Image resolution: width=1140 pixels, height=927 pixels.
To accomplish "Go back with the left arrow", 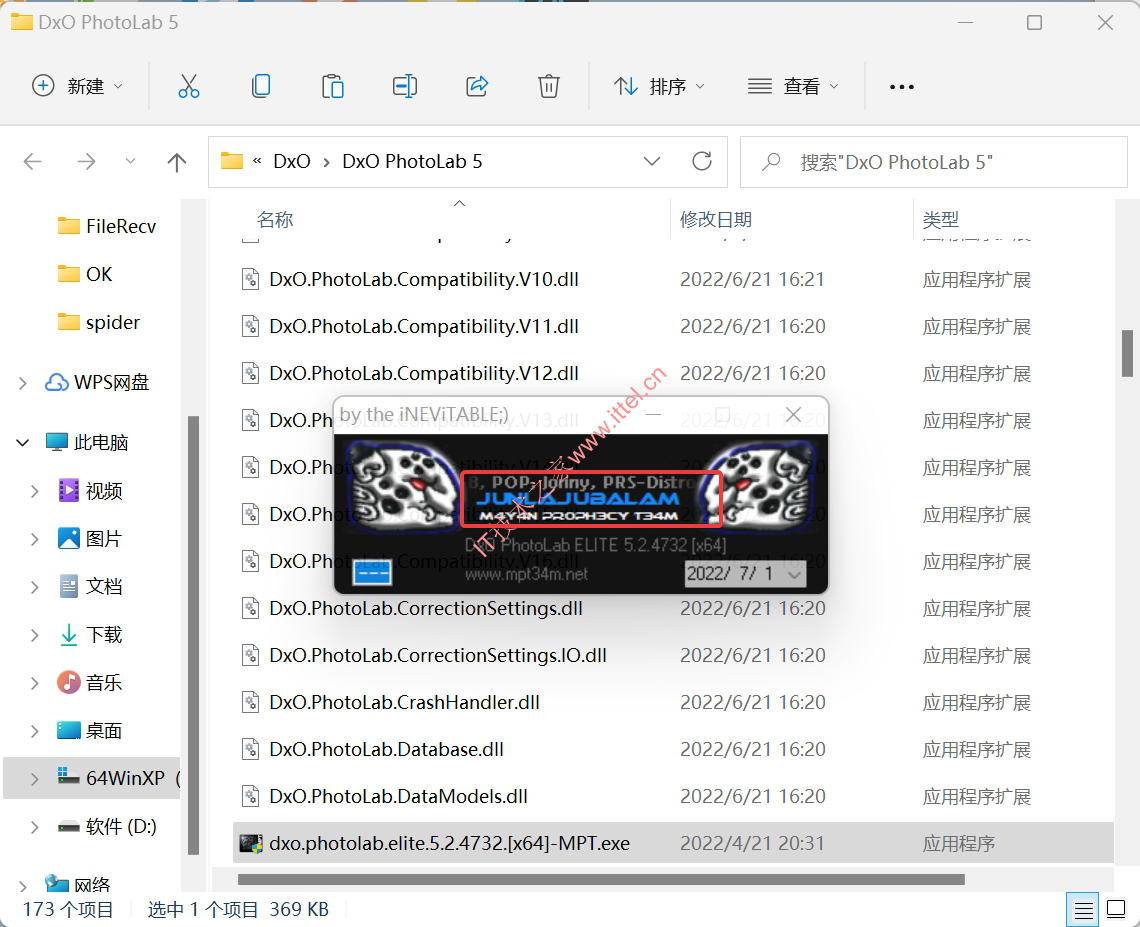I will [33, 161].
